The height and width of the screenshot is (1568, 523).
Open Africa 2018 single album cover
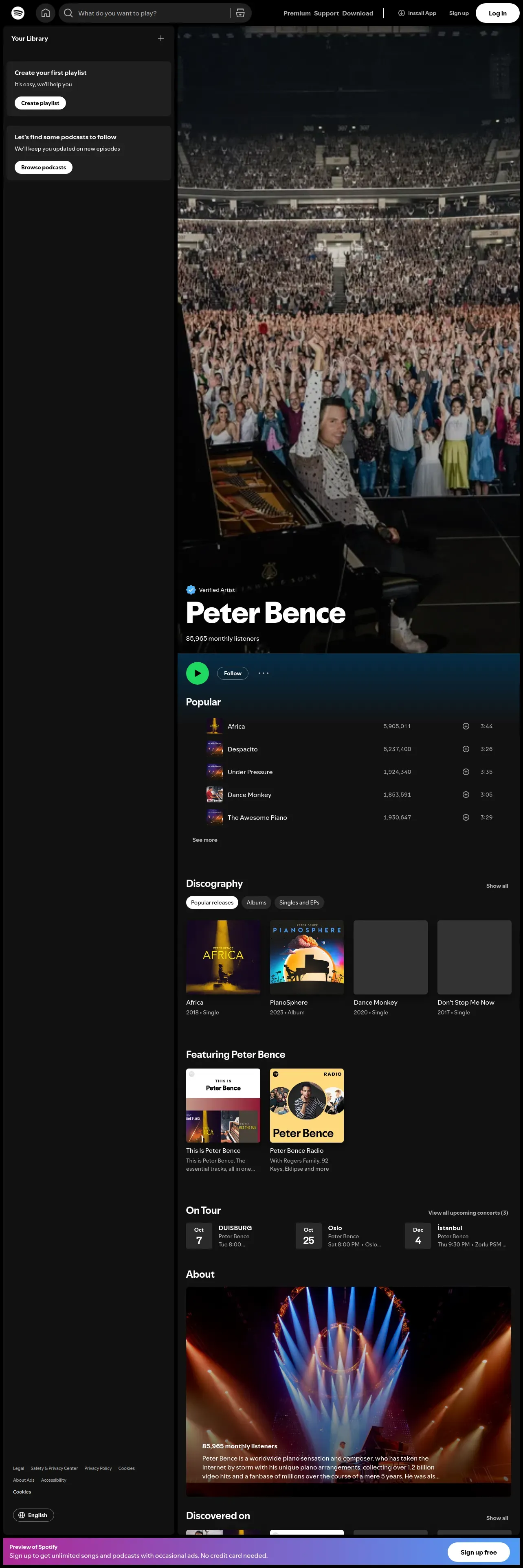[223, 957]
